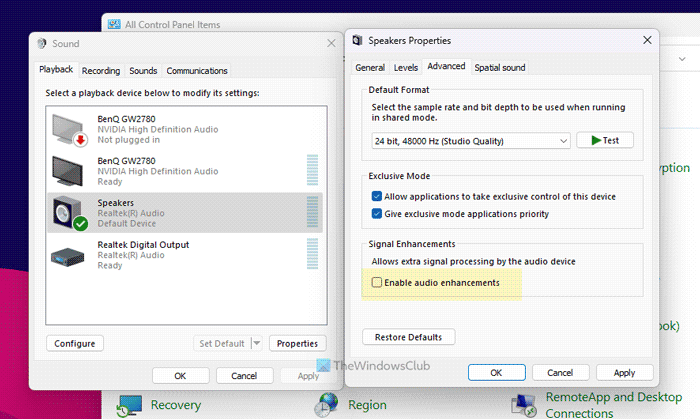Click the Test button to play sample
The height and width of the screenshot is (419, 700).
coord(605,140)
